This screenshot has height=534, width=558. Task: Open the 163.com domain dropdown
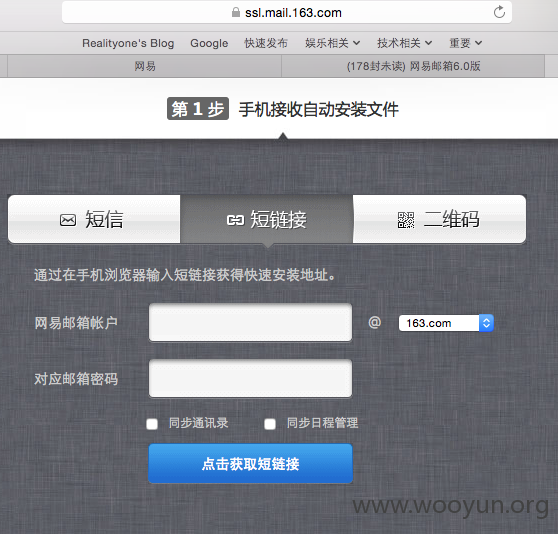tap(446, 323)
